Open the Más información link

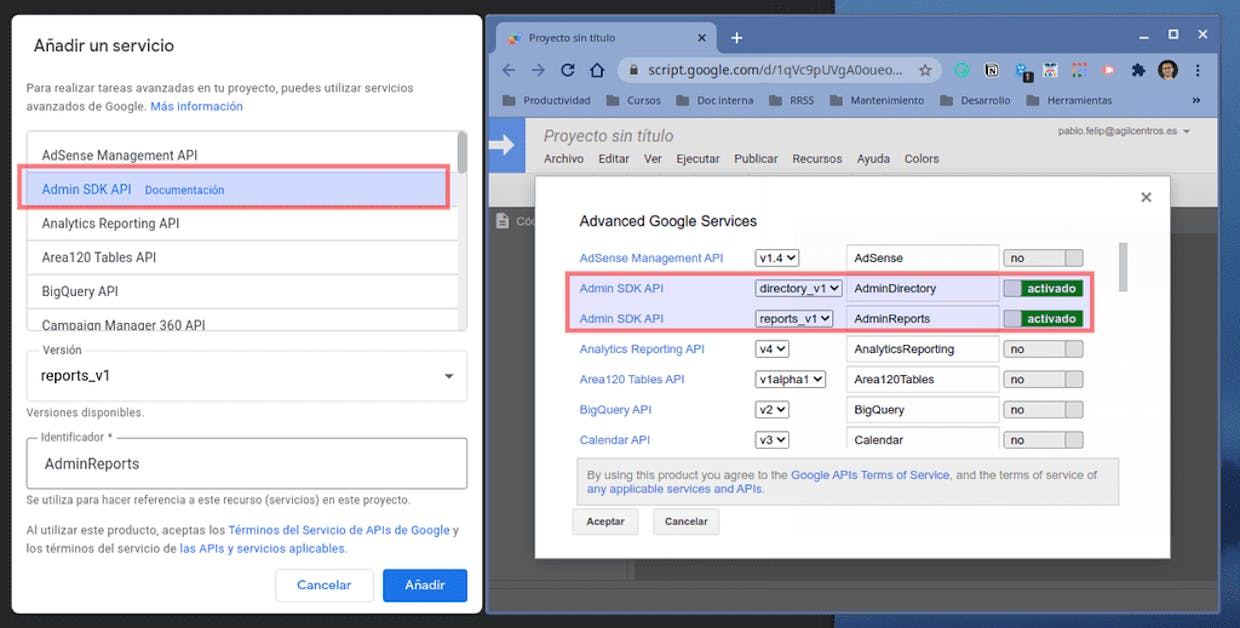[197, 106]
